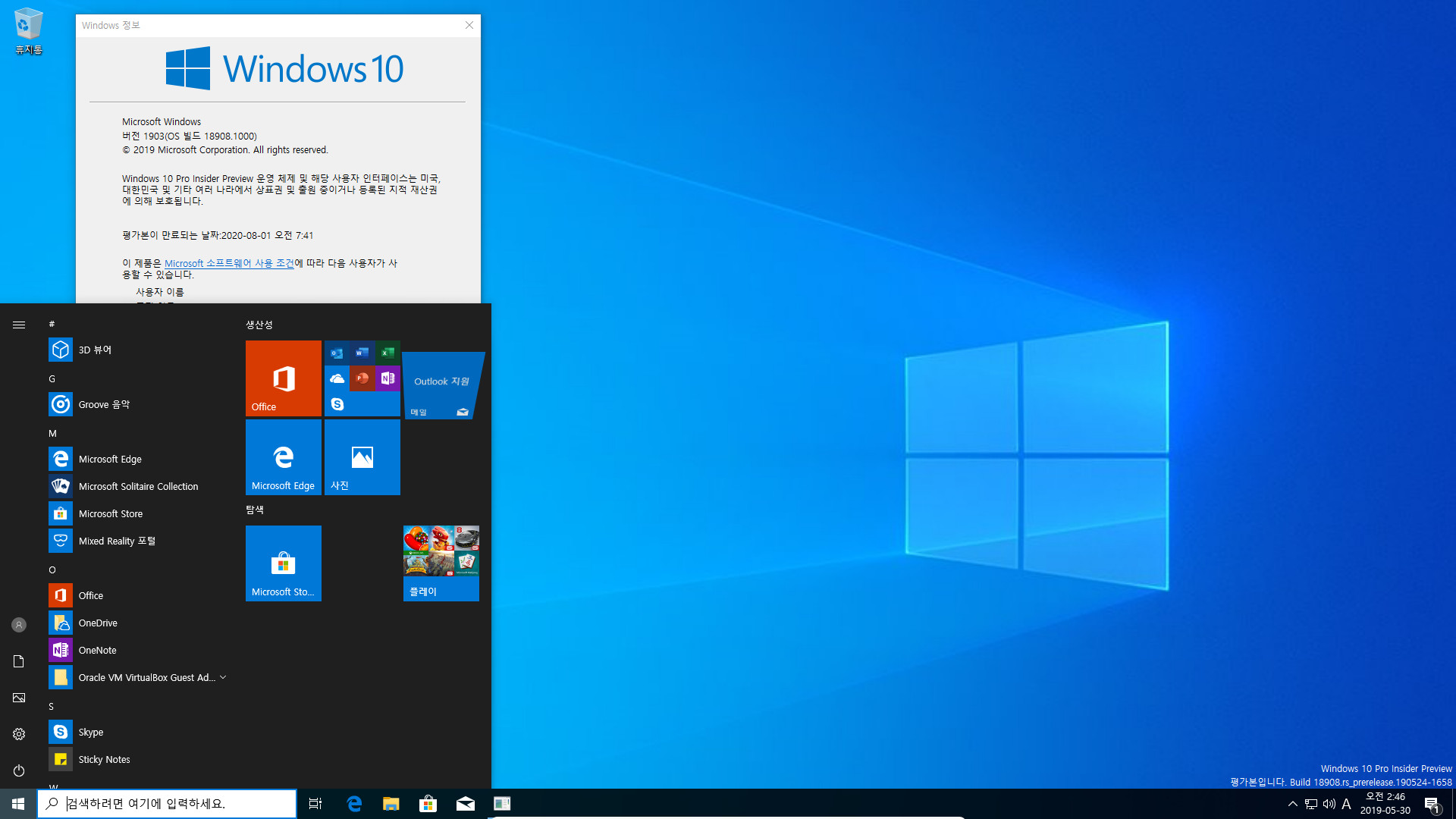This screenshot has width=1456, height=819.
Task: Launch Groove 음악 from app list
Action: 136,404
